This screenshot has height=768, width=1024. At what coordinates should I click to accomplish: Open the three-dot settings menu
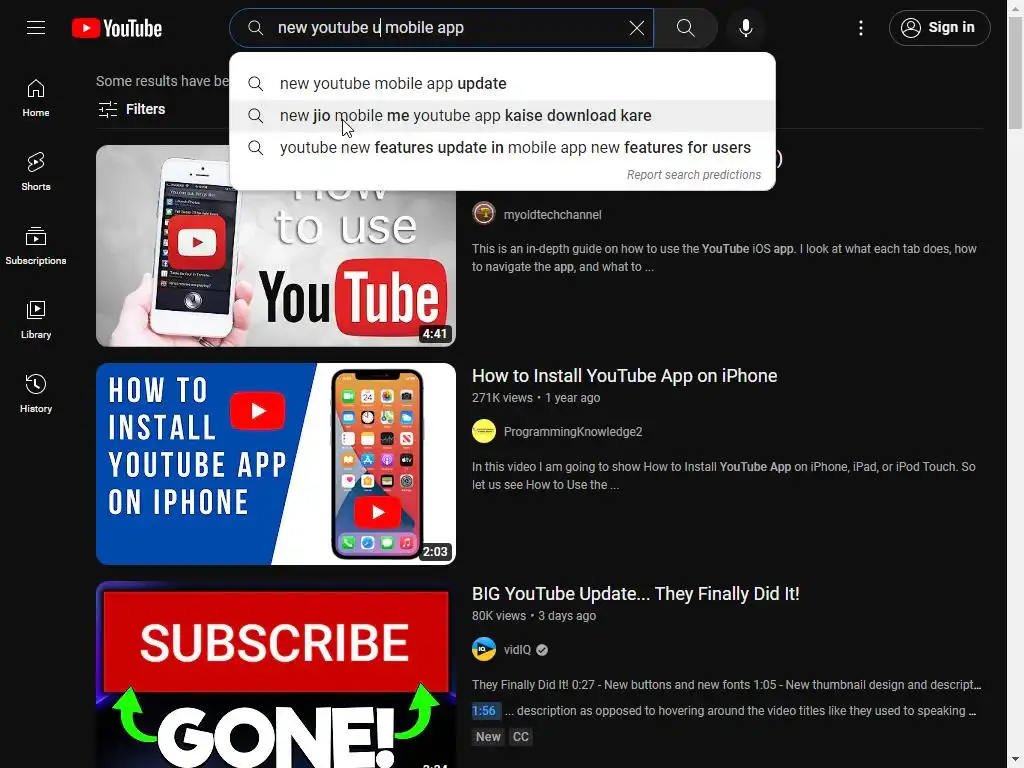(x=861, y=28)
